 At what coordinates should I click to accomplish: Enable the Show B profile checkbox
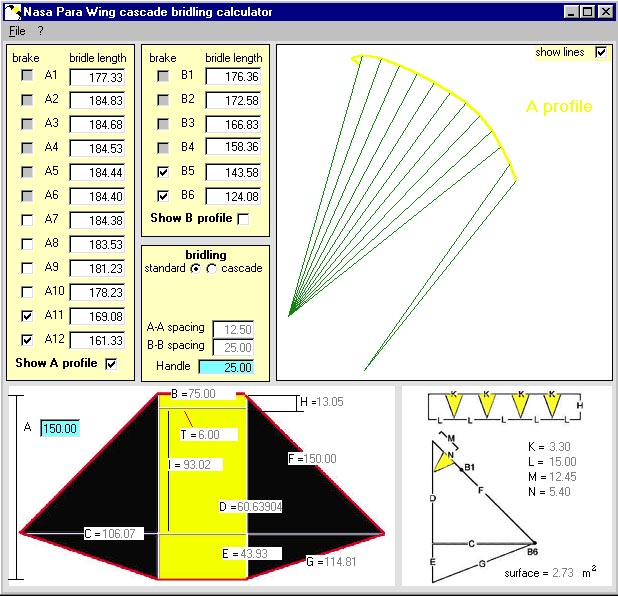pos(244,219)
